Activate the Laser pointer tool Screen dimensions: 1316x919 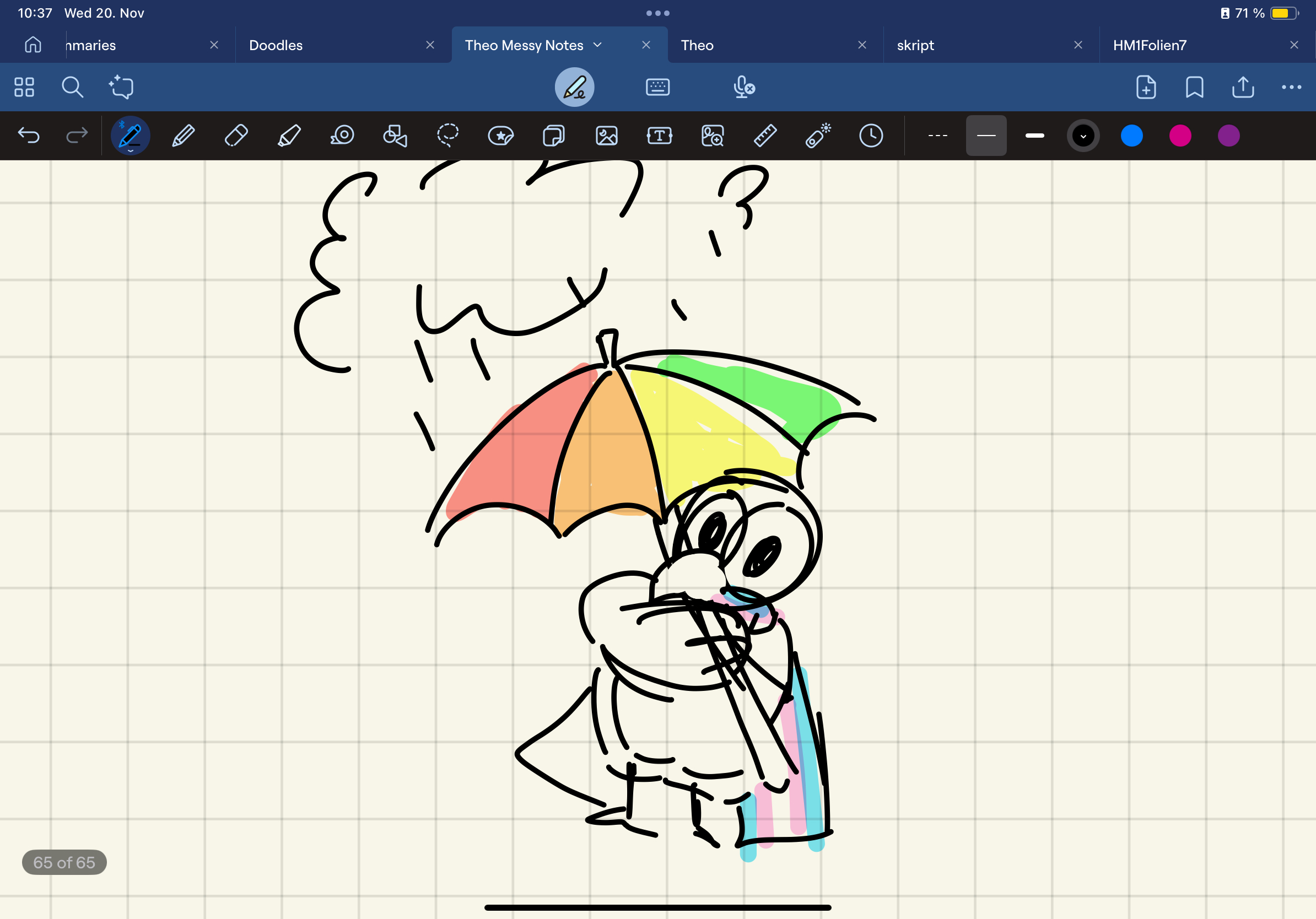(818, 136)
